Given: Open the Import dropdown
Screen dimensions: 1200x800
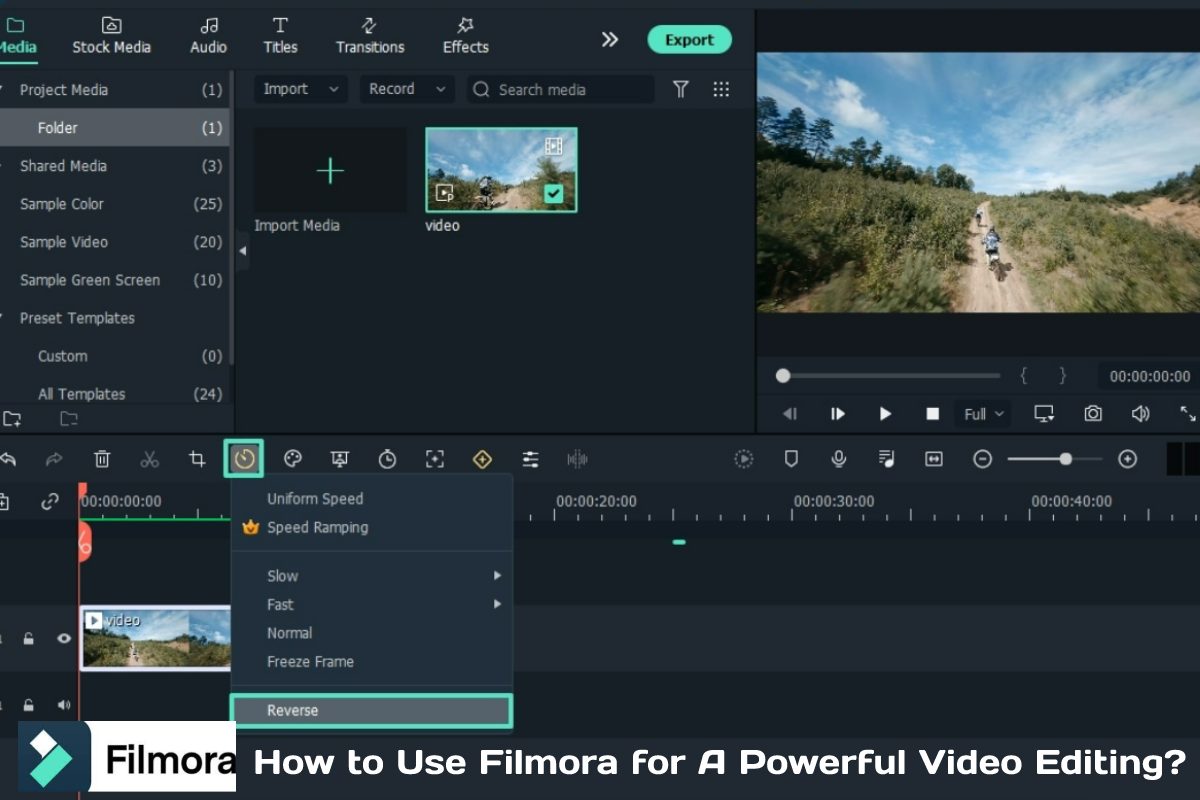Looking at the screenshot, I should pyautogui.click(x=301, y=89).
